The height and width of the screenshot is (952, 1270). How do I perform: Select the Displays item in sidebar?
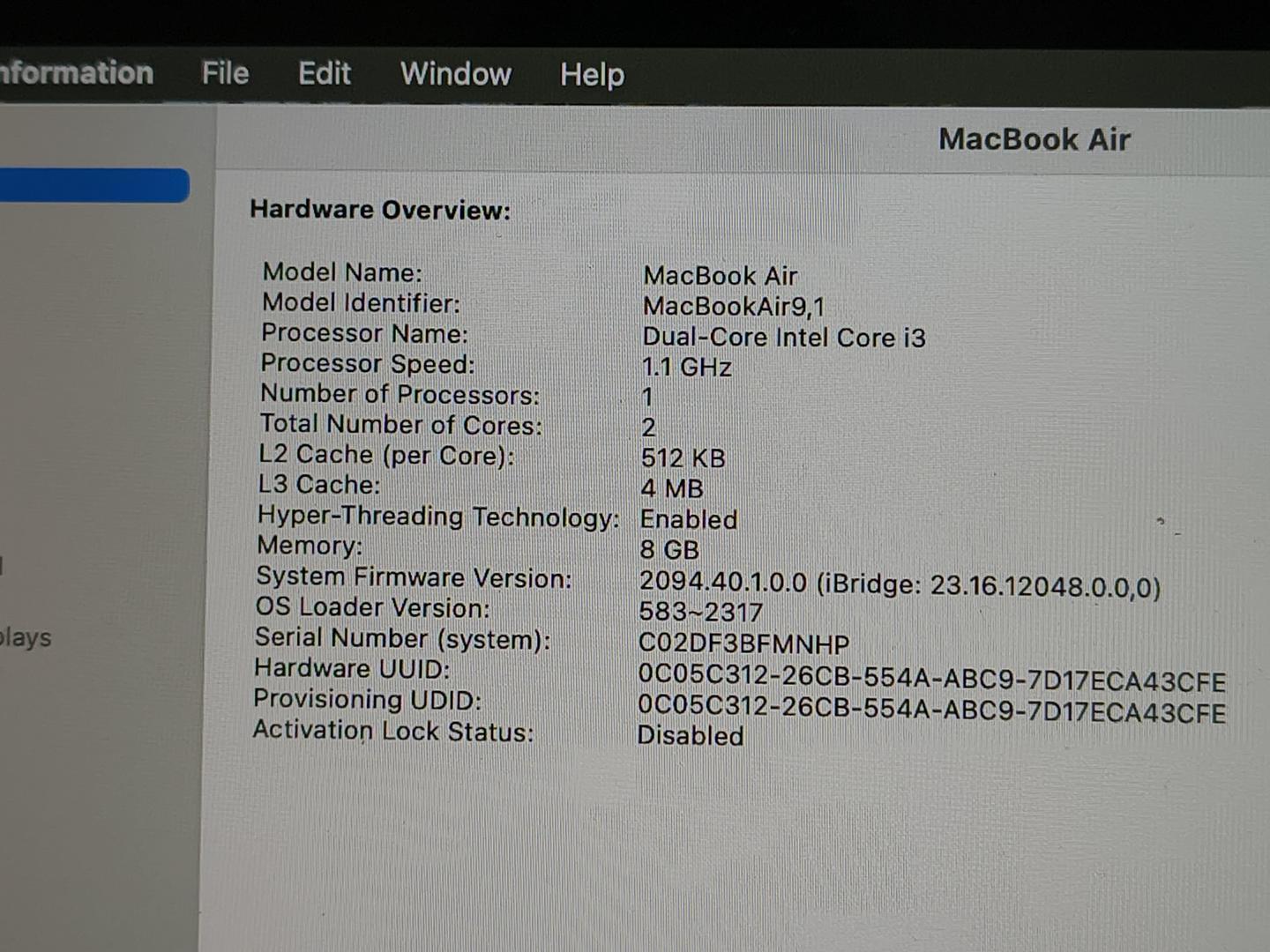(26, 637)
